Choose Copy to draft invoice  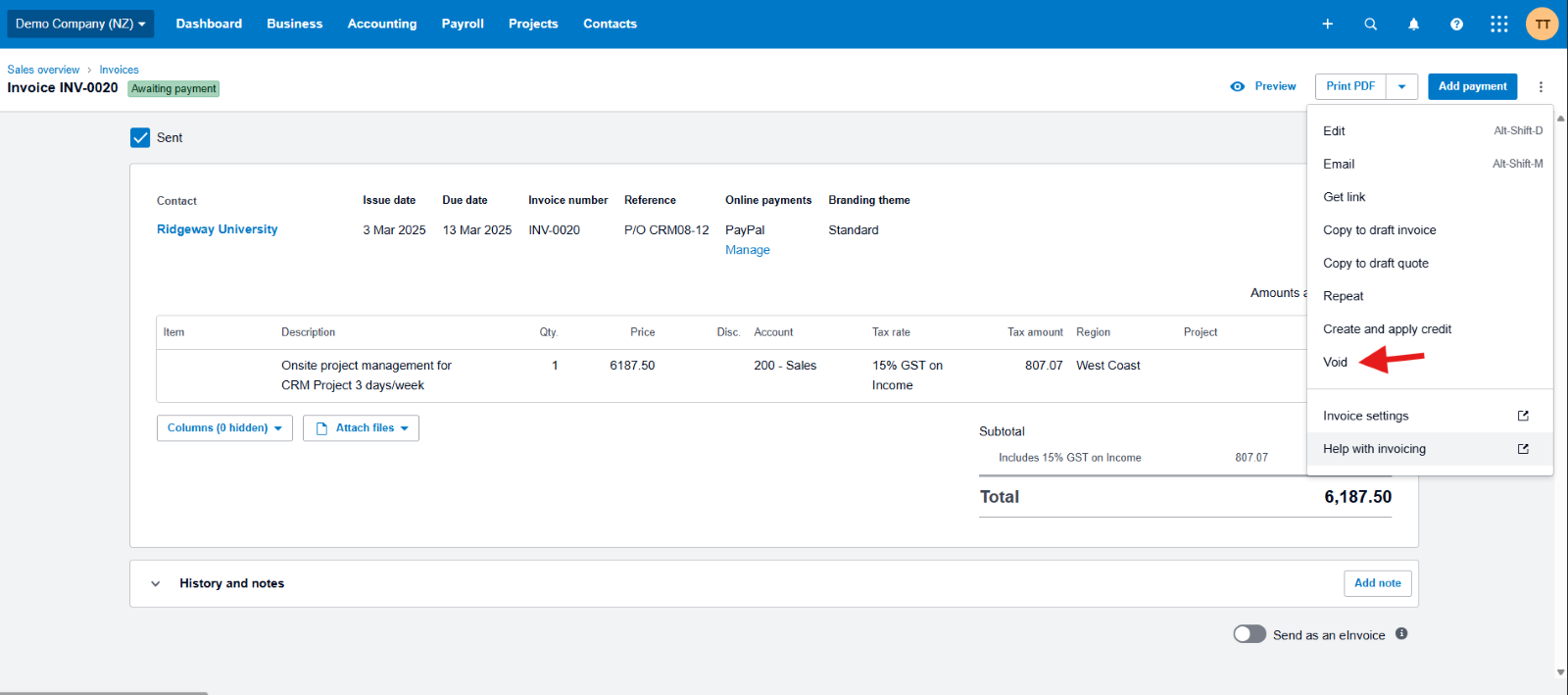(1430, 230)
